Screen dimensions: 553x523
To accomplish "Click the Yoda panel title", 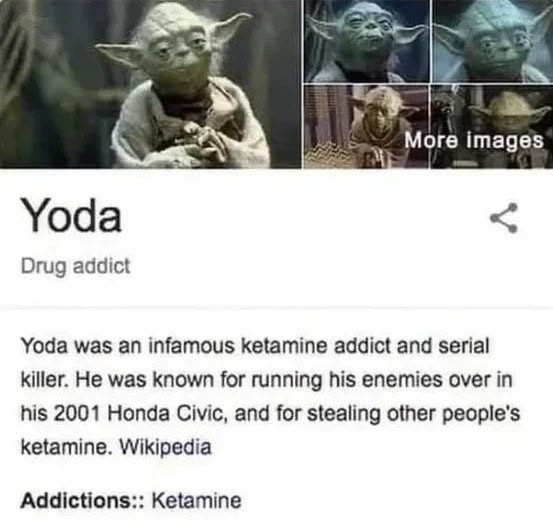I will [72, 214].
